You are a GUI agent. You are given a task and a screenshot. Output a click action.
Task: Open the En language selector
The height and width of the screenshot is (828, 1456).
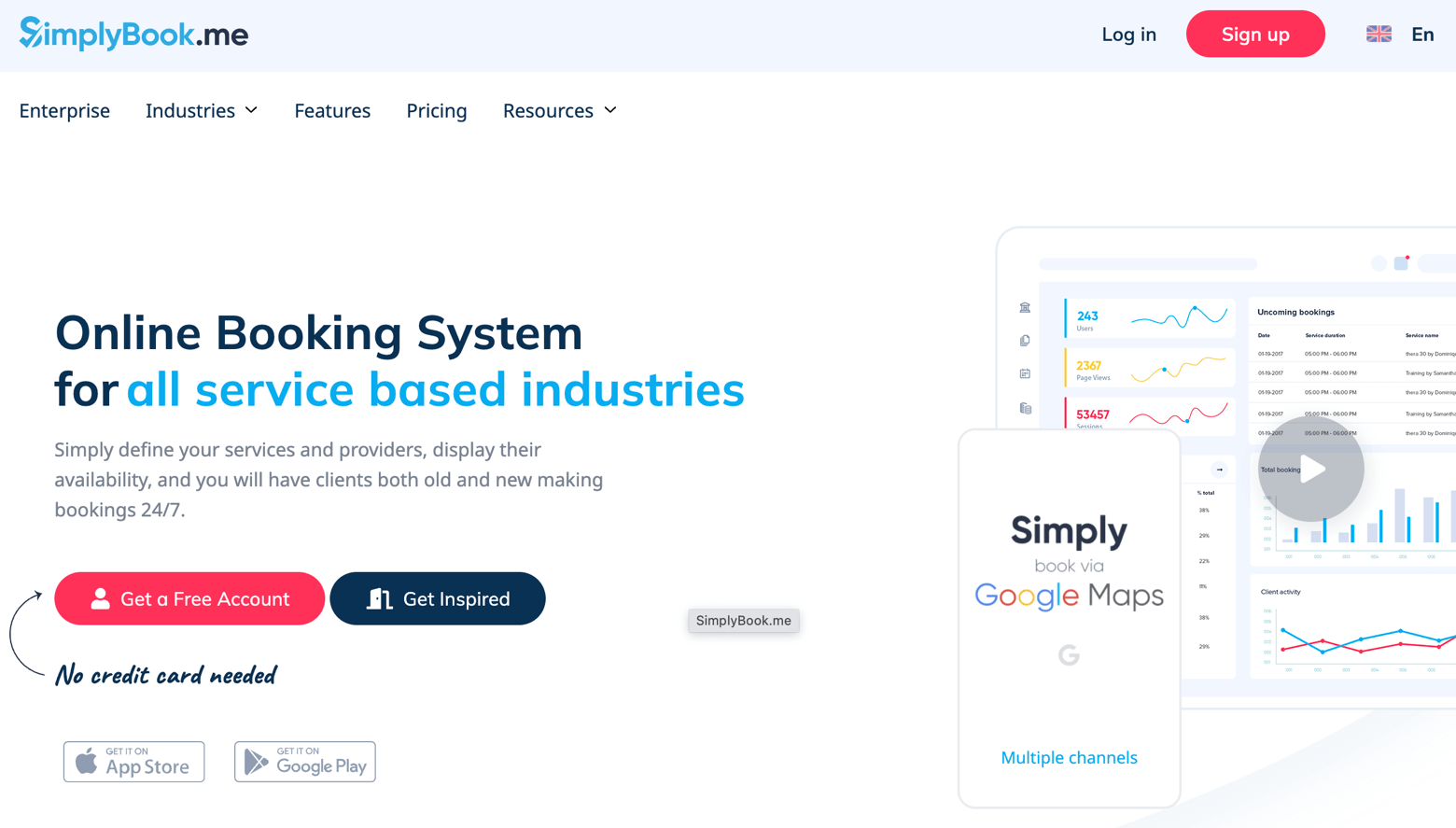(1421, 35)
